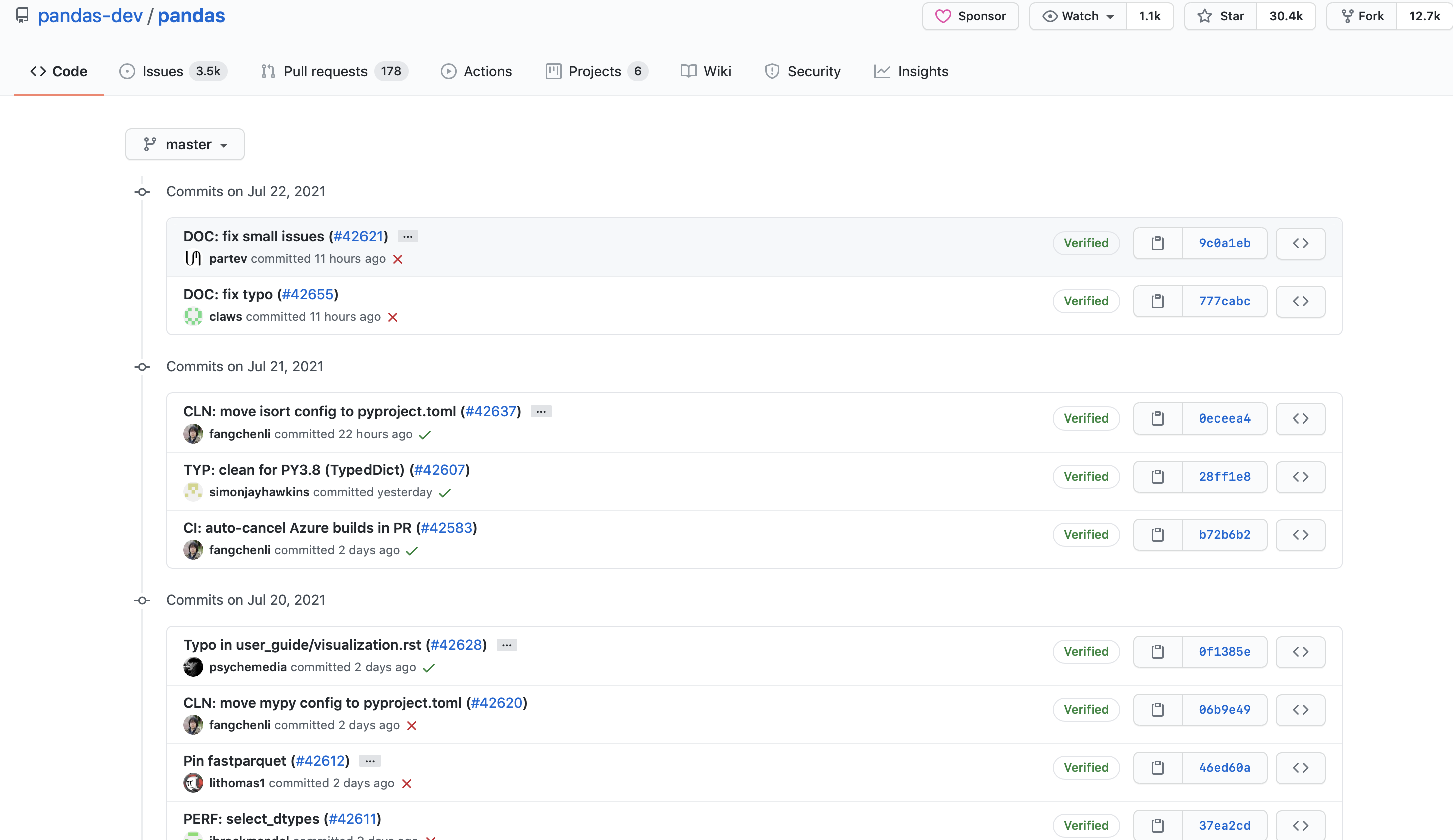Image resolution: width=1453 pixels, height=840 pixels.
Task: Open pull request #42607 link
Action: [440, 470]
